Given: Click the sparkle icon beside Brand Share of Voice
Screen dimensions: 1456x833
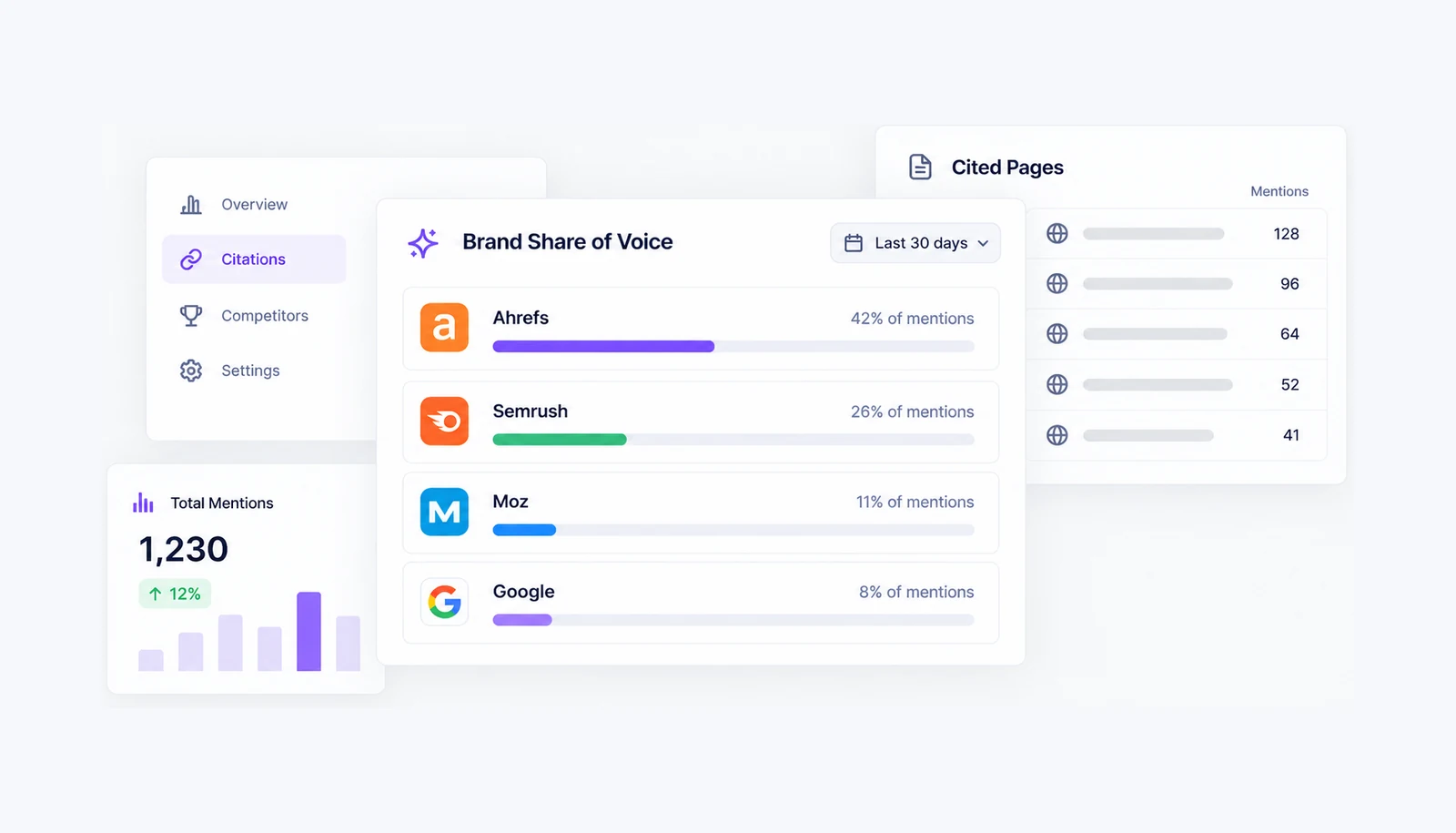Looking at the screenshot, I should 423,243.
